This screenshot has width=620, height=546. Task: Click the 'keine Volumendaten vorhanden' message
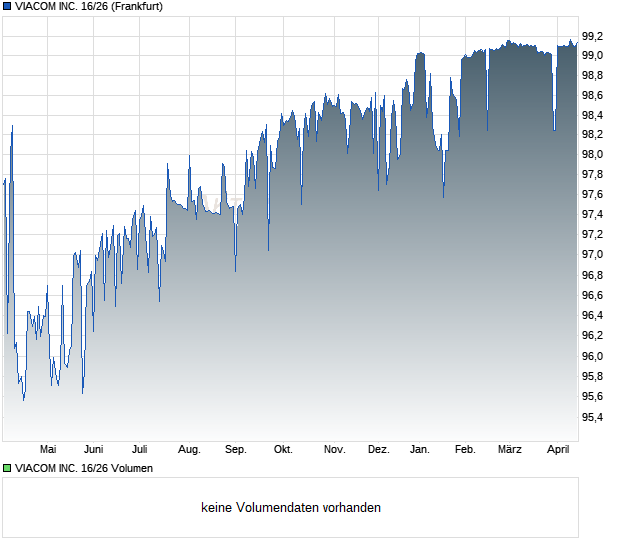point(291,508)
